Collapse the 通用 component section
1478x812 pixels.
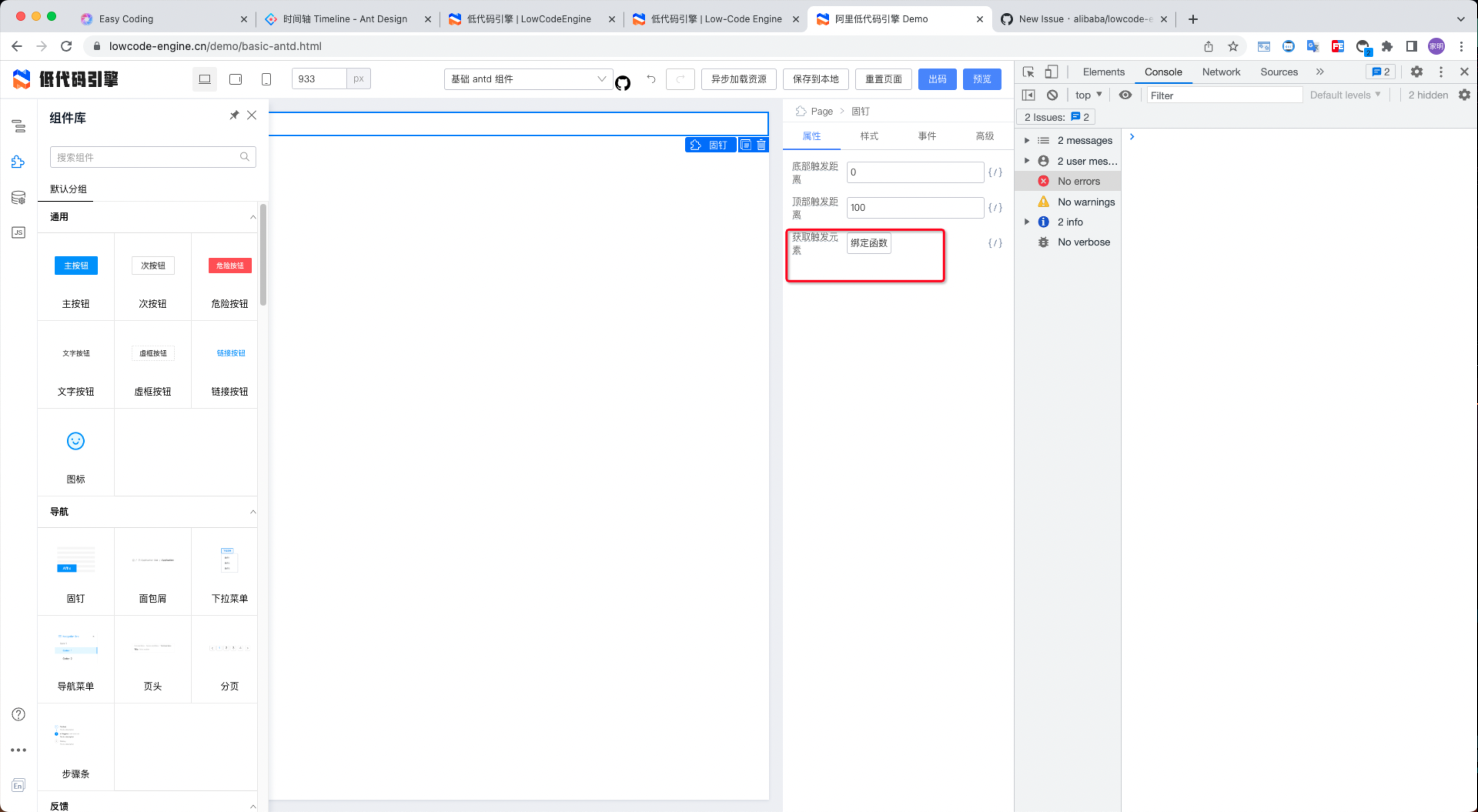pos(252,217)
